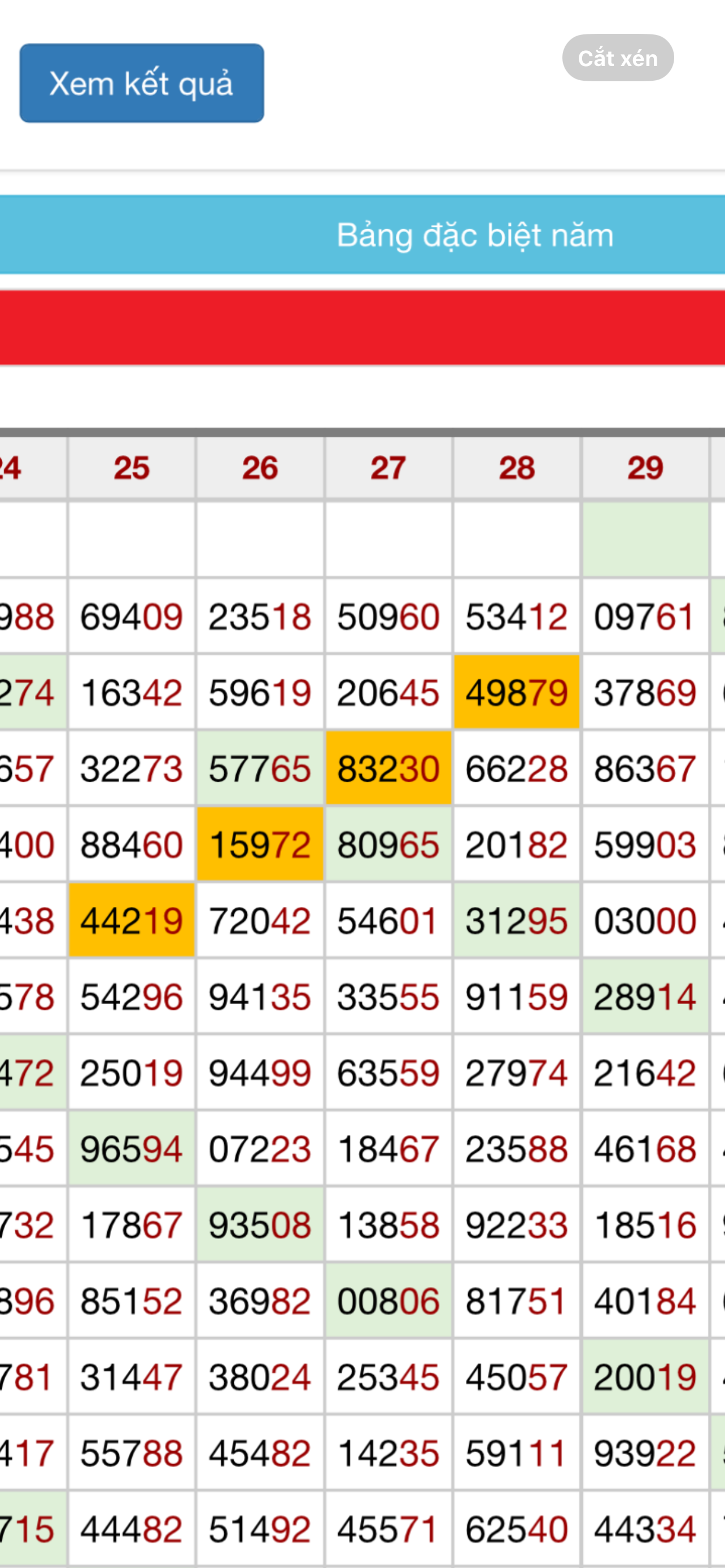Click green highlighted cell 80965
The height and width of the screenshot is (1568, 725).
coord(388,844)
